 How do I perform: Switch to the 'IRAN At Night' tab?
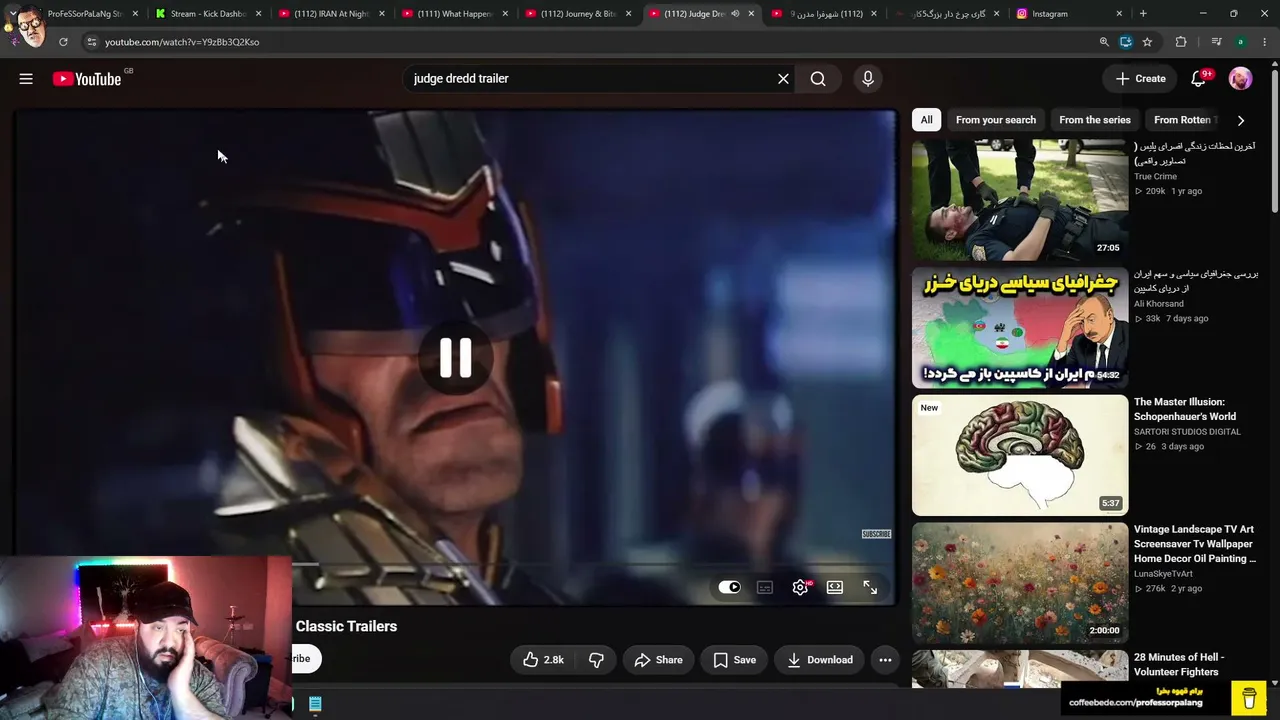point(331,14)
